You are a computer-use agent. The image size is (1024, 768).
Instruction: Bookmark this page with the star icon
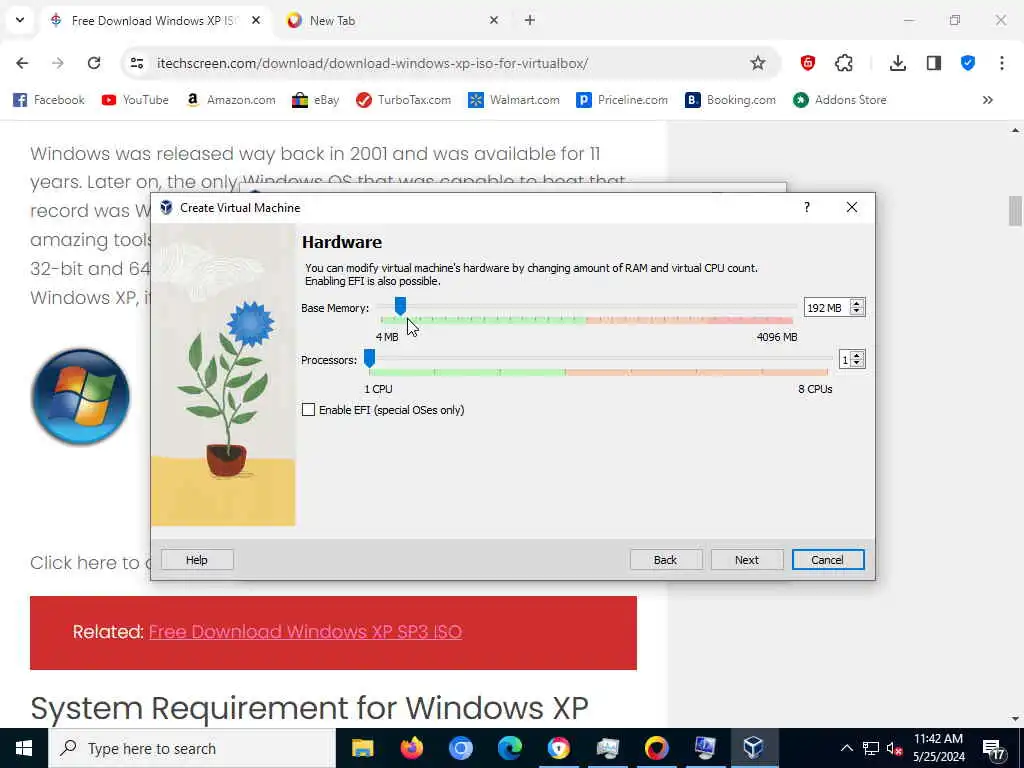758,63
